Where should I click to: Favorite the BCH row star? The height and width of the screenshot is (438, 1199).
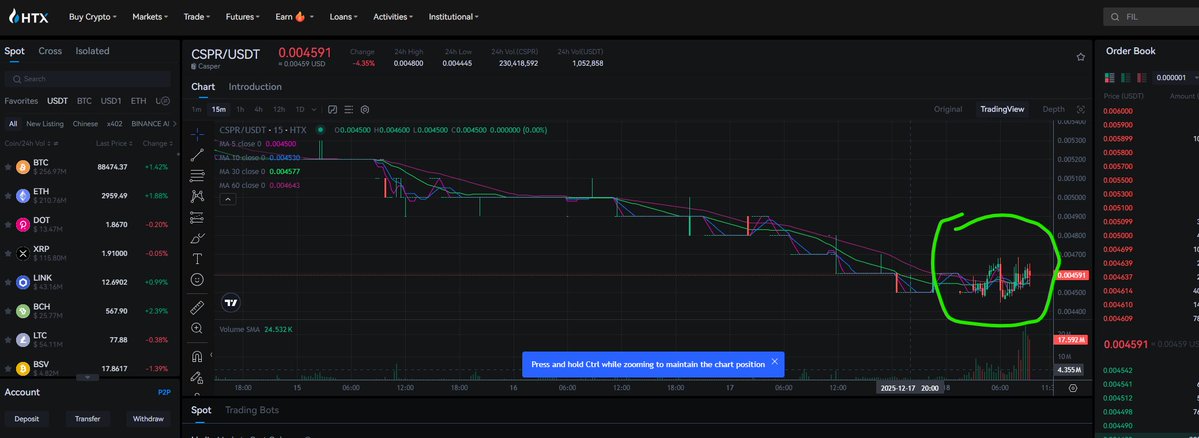[8, 311]
